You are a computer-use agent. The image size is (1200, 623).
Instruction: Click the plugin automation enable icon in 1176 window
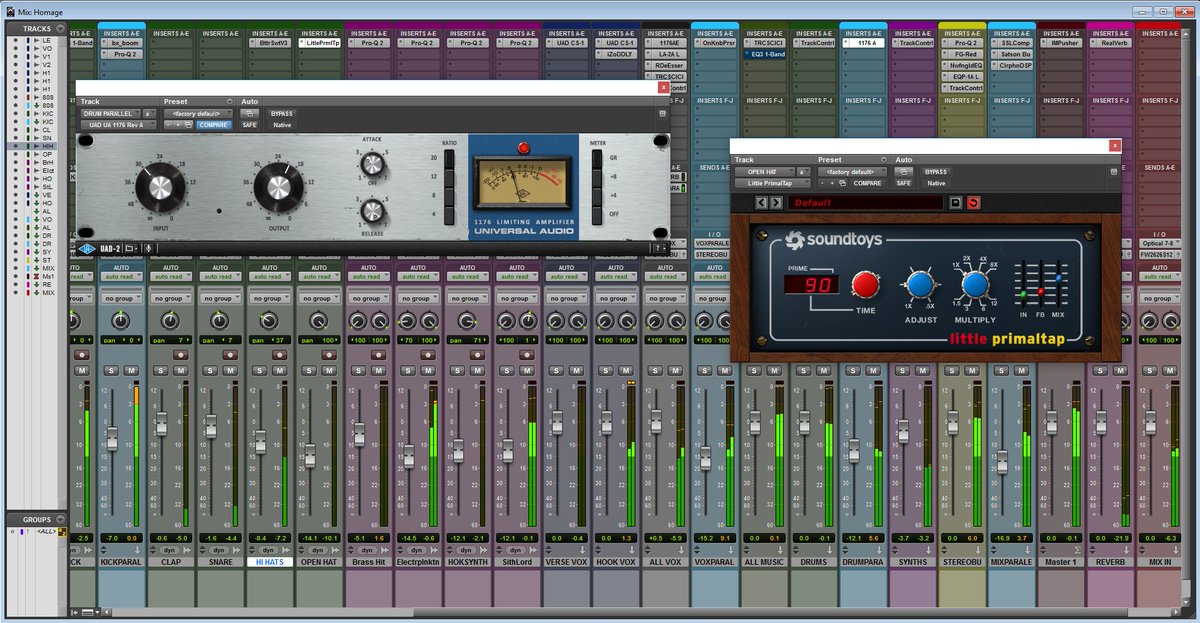[250, 114]
